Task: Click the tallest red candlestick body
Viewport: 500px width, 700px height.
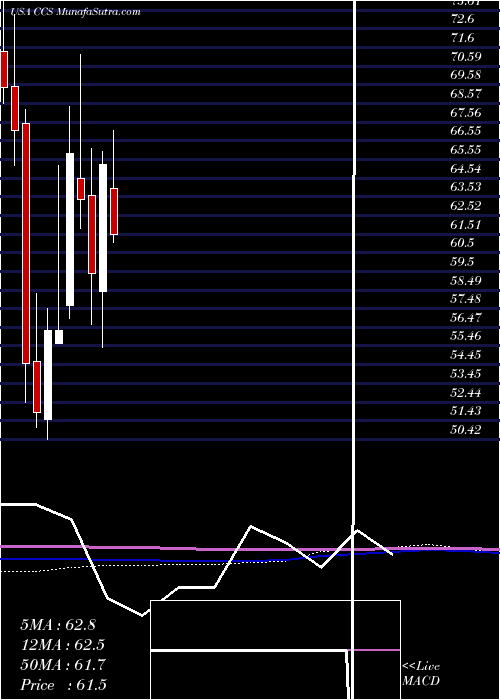Action: (26, 243)
